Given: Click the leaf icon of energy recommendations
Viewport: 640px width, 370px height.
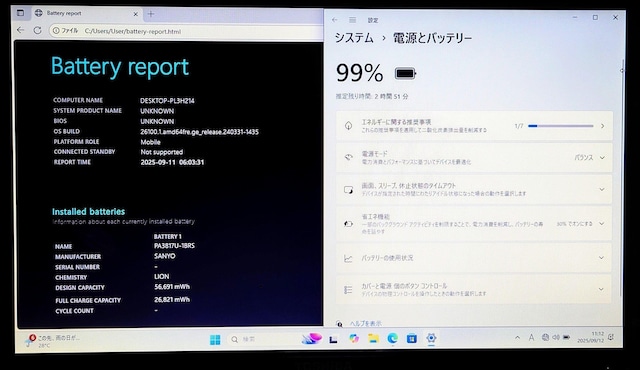Looking at the screenshot, I should pyautogui.click(x=348, y=126).
